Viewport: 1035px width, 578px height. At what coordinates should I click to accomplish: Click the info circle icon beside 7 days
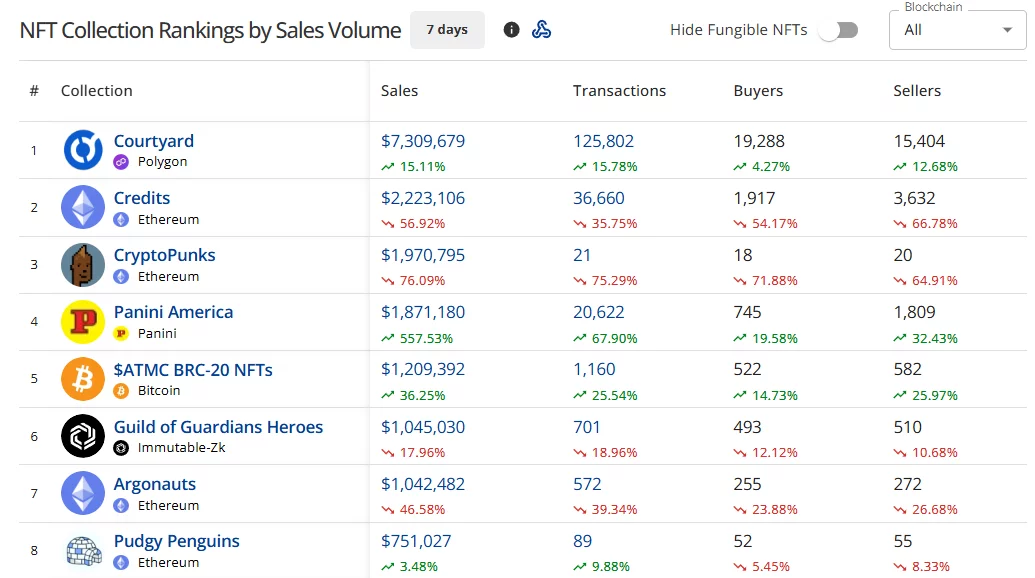511,30
